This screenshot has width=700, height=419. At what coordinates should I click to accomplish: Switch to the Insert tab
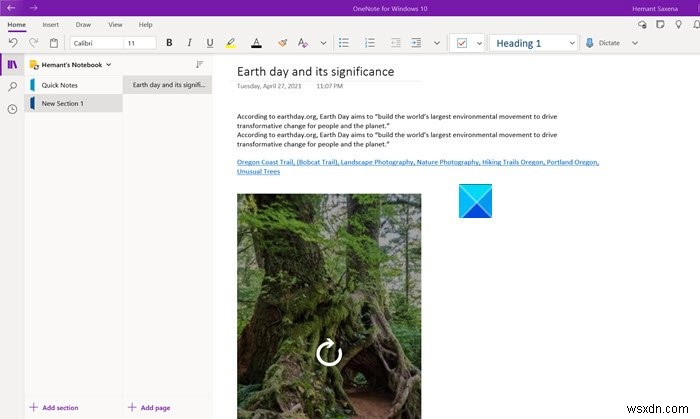click(50, 25)
